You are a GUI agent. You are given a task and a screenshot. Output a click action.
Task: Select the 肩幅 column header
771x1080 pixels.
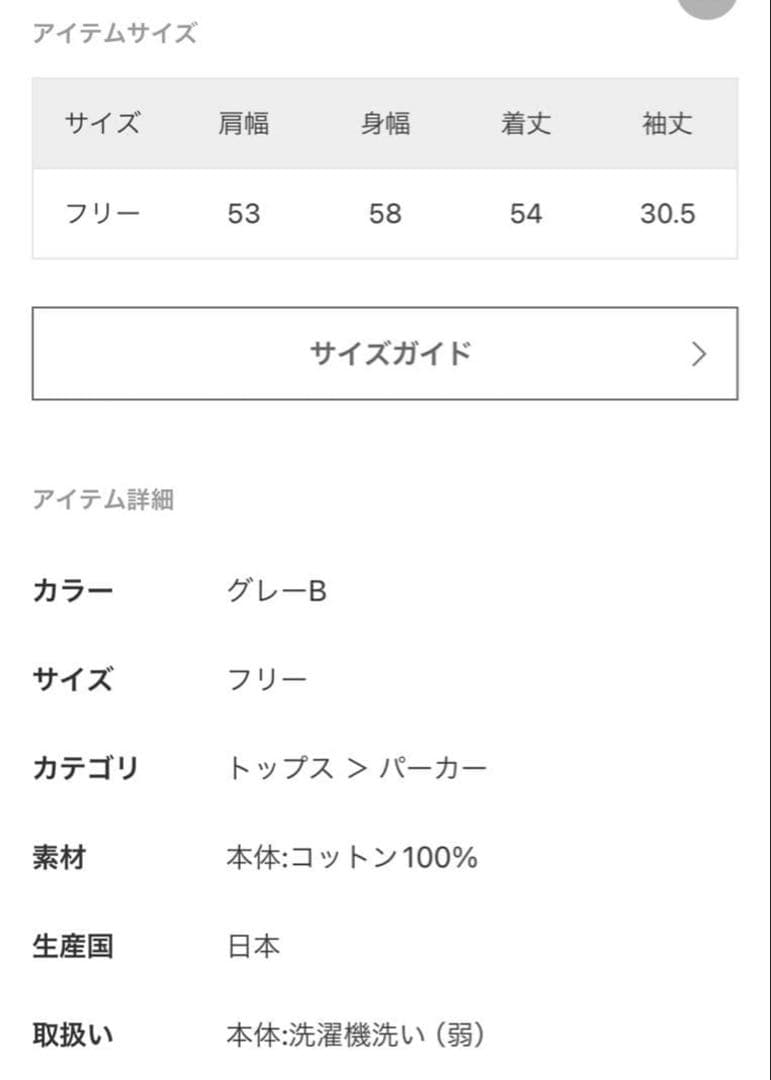tap(245, 123)
